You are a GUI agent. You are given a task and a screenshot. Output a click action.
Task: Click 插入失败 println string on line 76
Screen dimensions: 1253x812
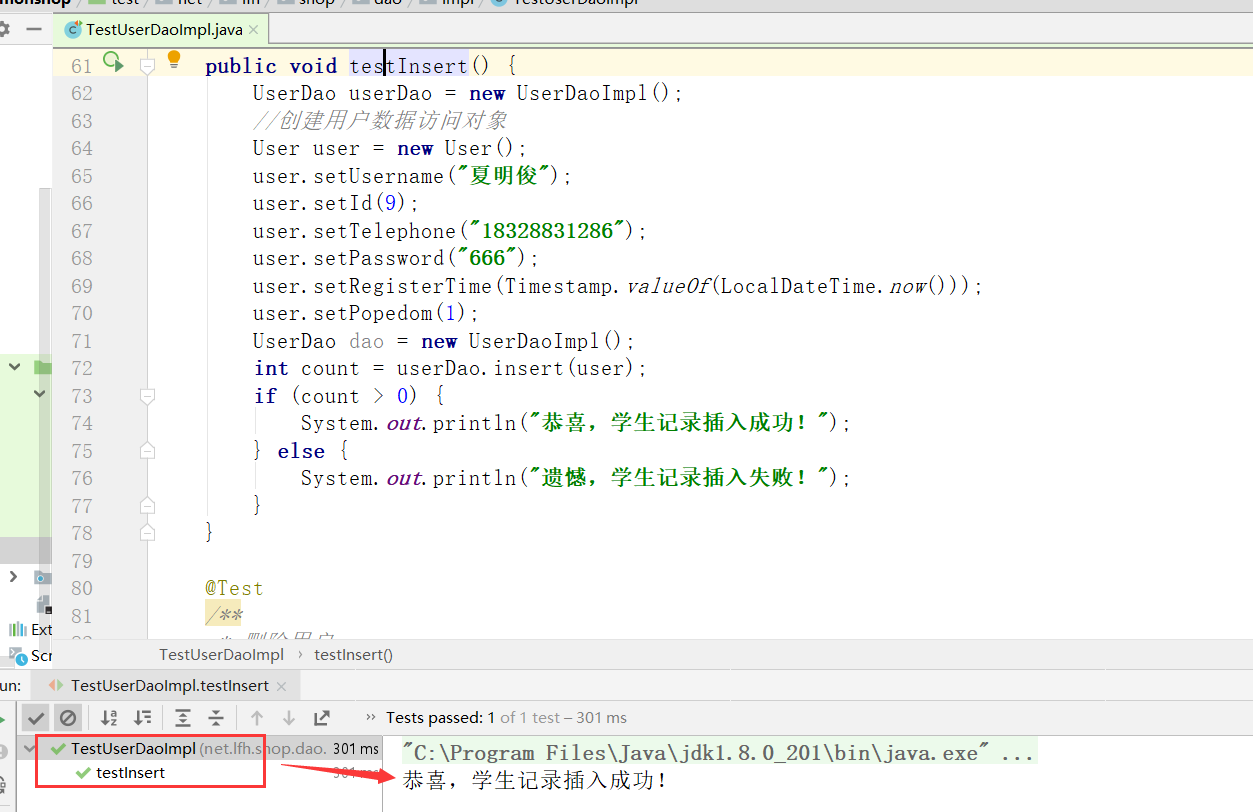pos(680,478)
